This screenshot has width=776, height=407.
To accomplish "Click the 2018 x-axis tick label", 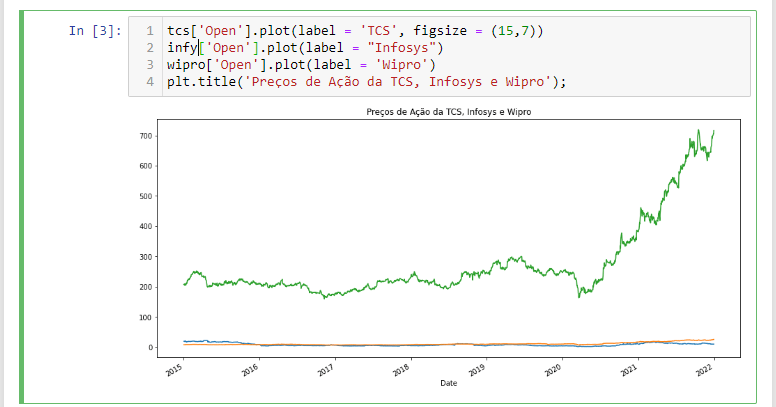I will tap(401, 369).
